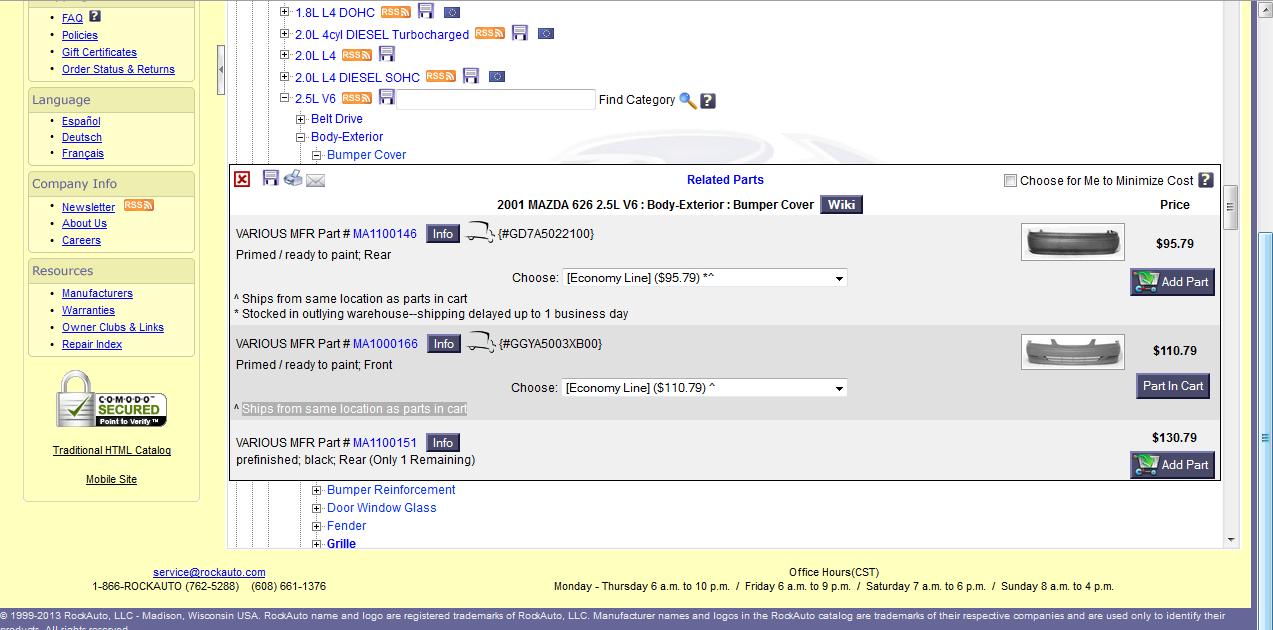This screenshot has width=1273, height=630.
Task: Click the catalog vertical scrollbar thumb
Action: click(1231, 207)
